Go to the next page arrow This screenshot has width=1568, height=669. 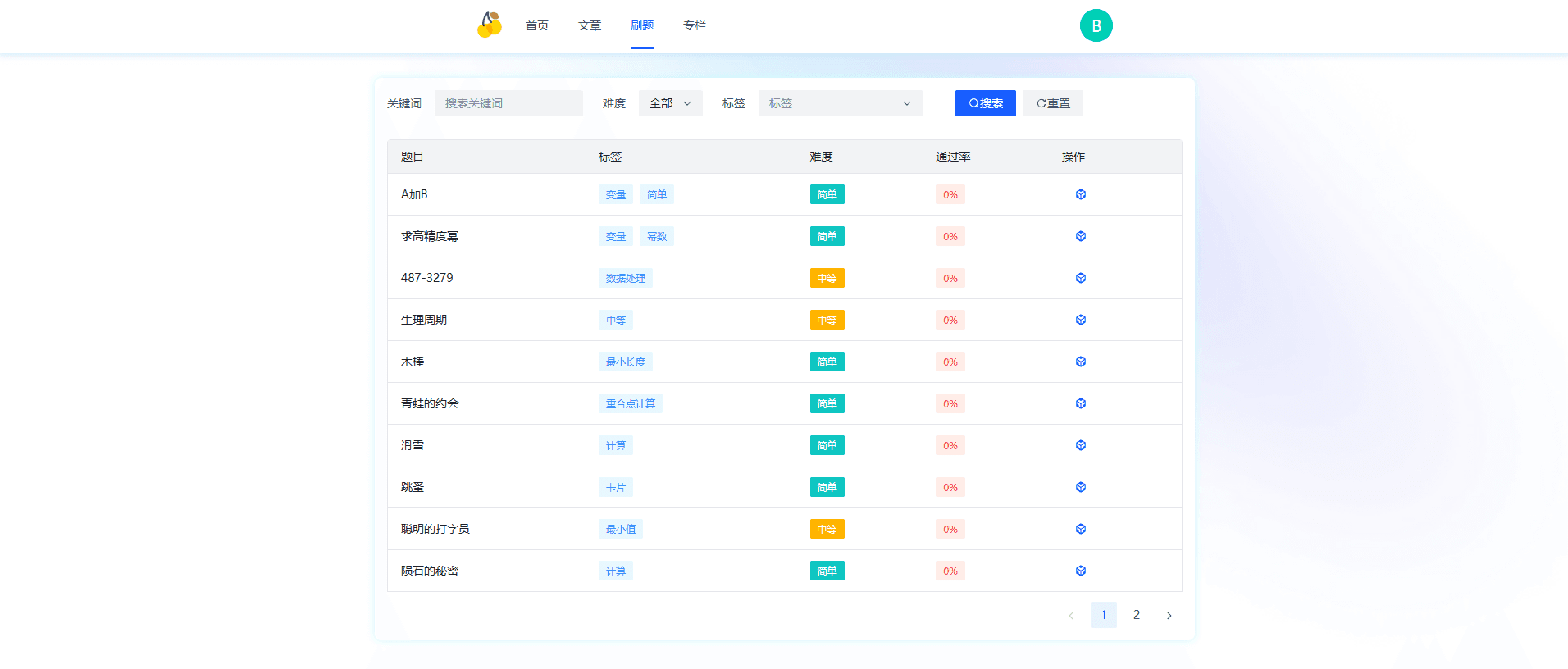click(1169, 615)
